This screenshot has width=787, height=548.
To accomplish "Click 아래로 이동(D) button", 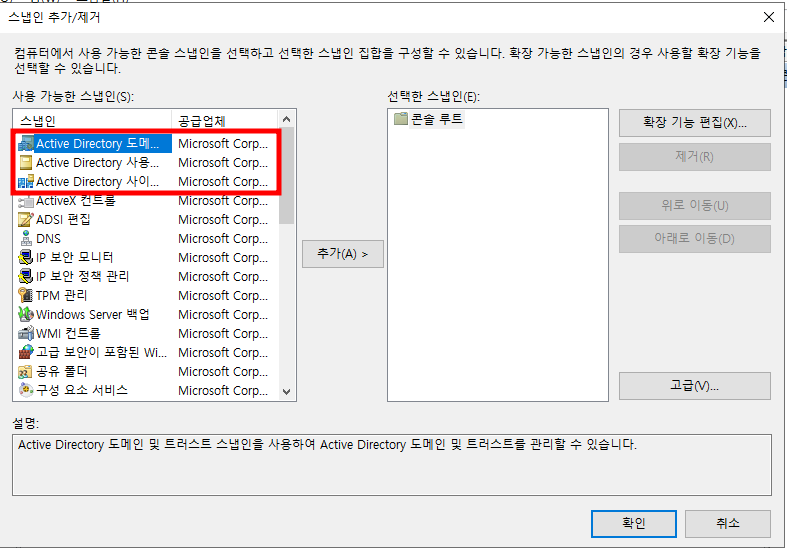I will click(695, 239).
